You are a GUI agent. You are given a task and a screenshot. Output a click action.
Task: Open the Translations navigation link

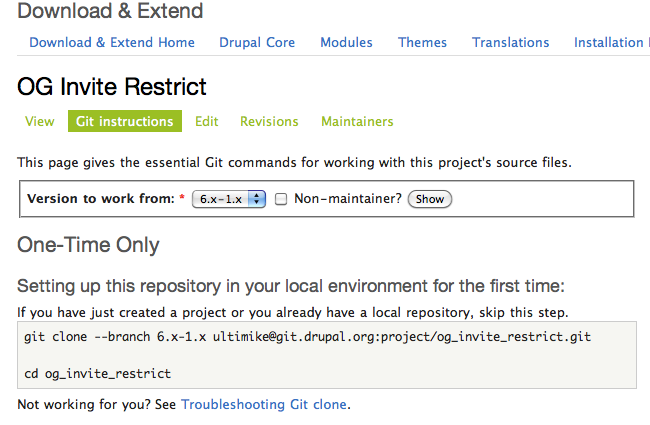(x=510, y=42)
